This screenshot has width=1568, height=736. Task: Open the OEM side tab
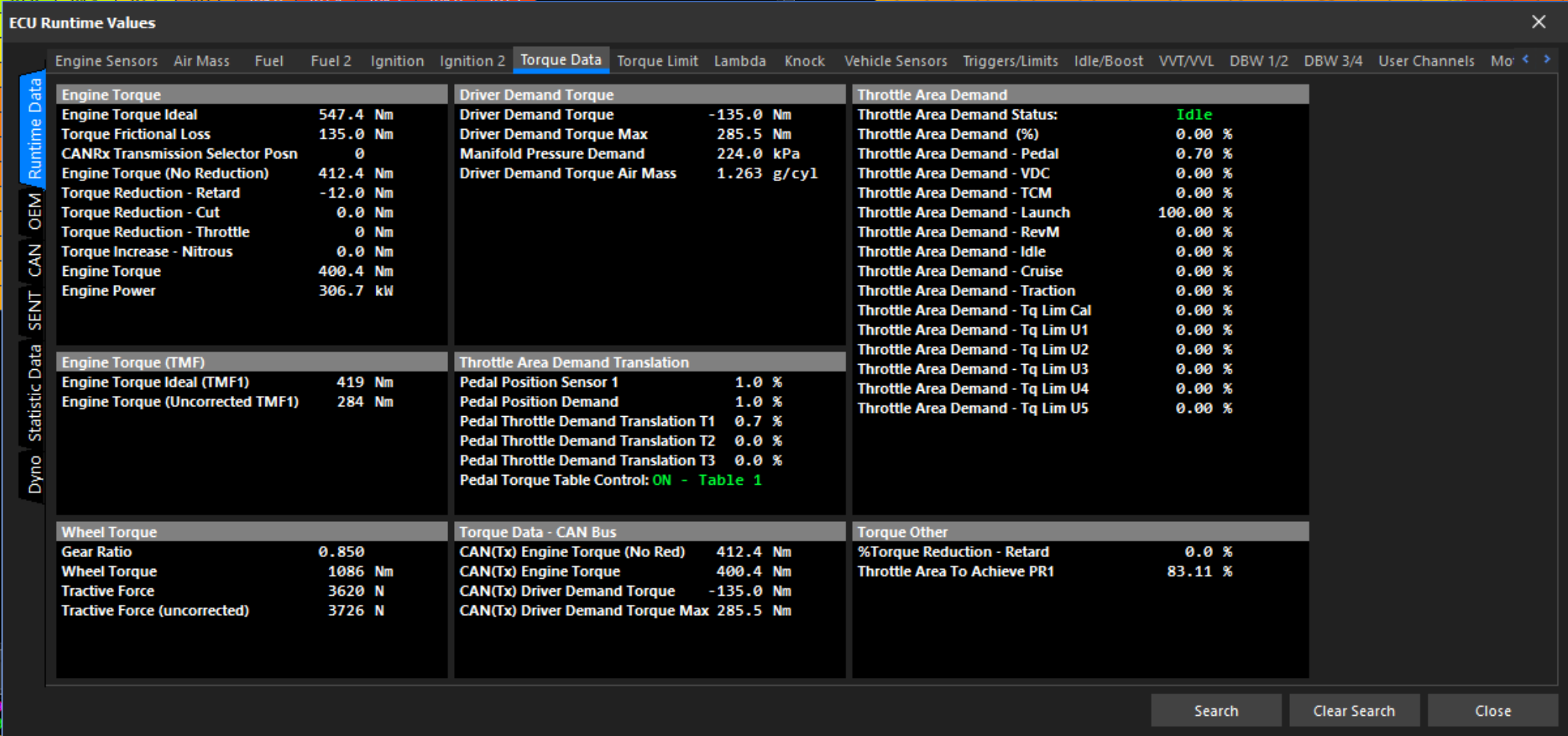(34, 211)
